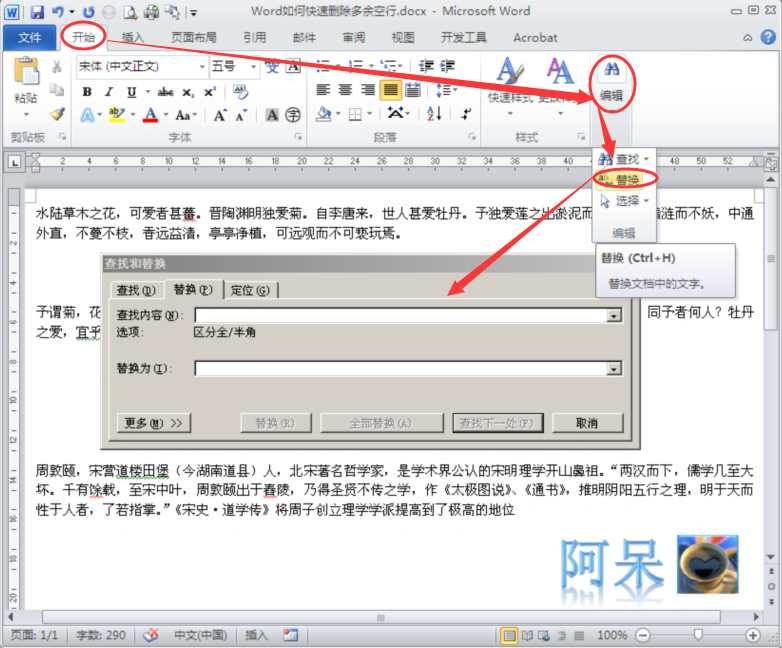Apply text highlight color
The image size is (782, 648).
point(117,115)
